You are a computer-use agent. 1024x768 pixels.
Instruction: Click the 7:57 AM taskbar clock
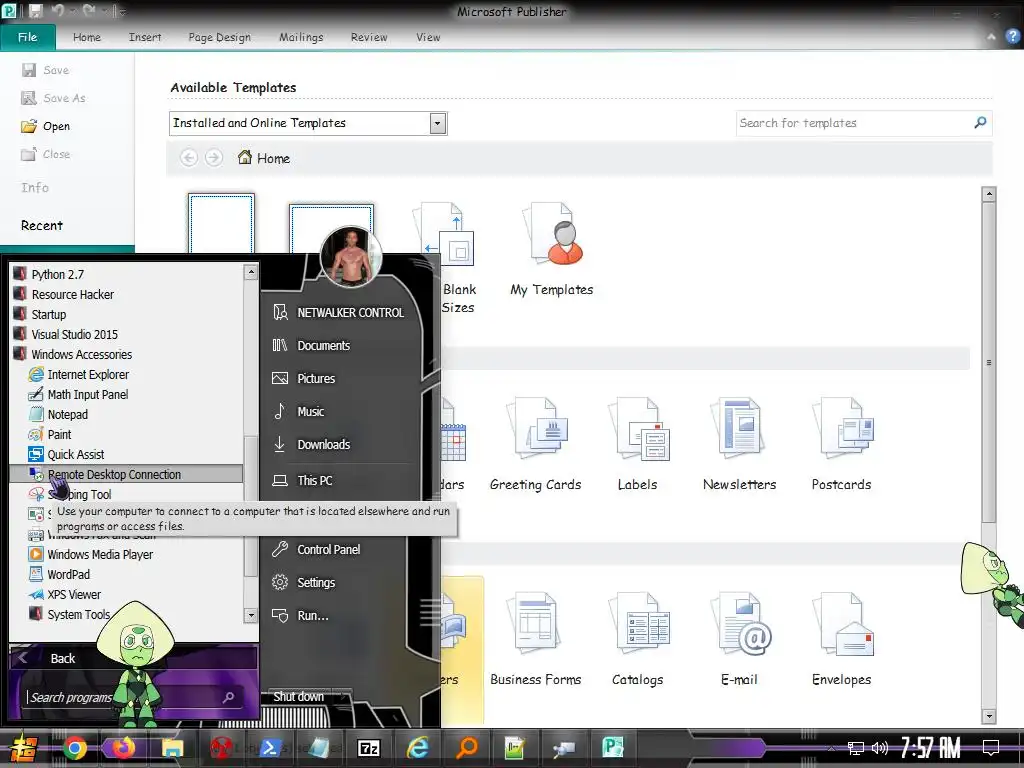click(931, 748)
